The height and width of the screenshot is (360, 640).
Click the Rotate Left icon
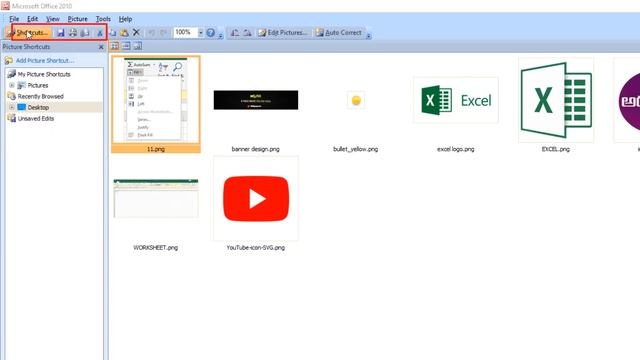pyautogui.click(x=235, y=33)
